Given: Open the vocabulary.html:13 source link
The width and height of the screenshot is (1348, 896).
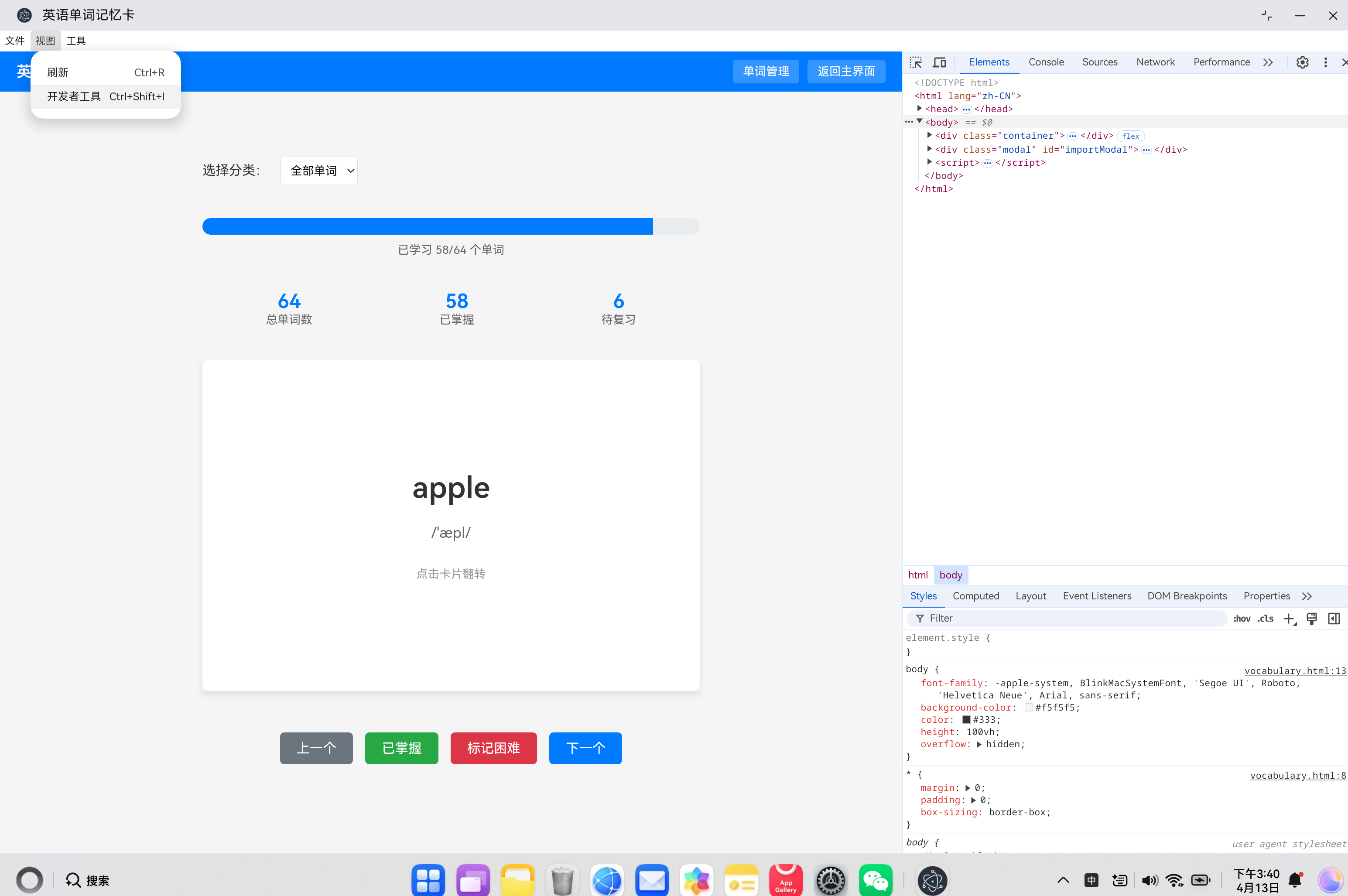Looking at the screenshot, I should (1295, 671).
